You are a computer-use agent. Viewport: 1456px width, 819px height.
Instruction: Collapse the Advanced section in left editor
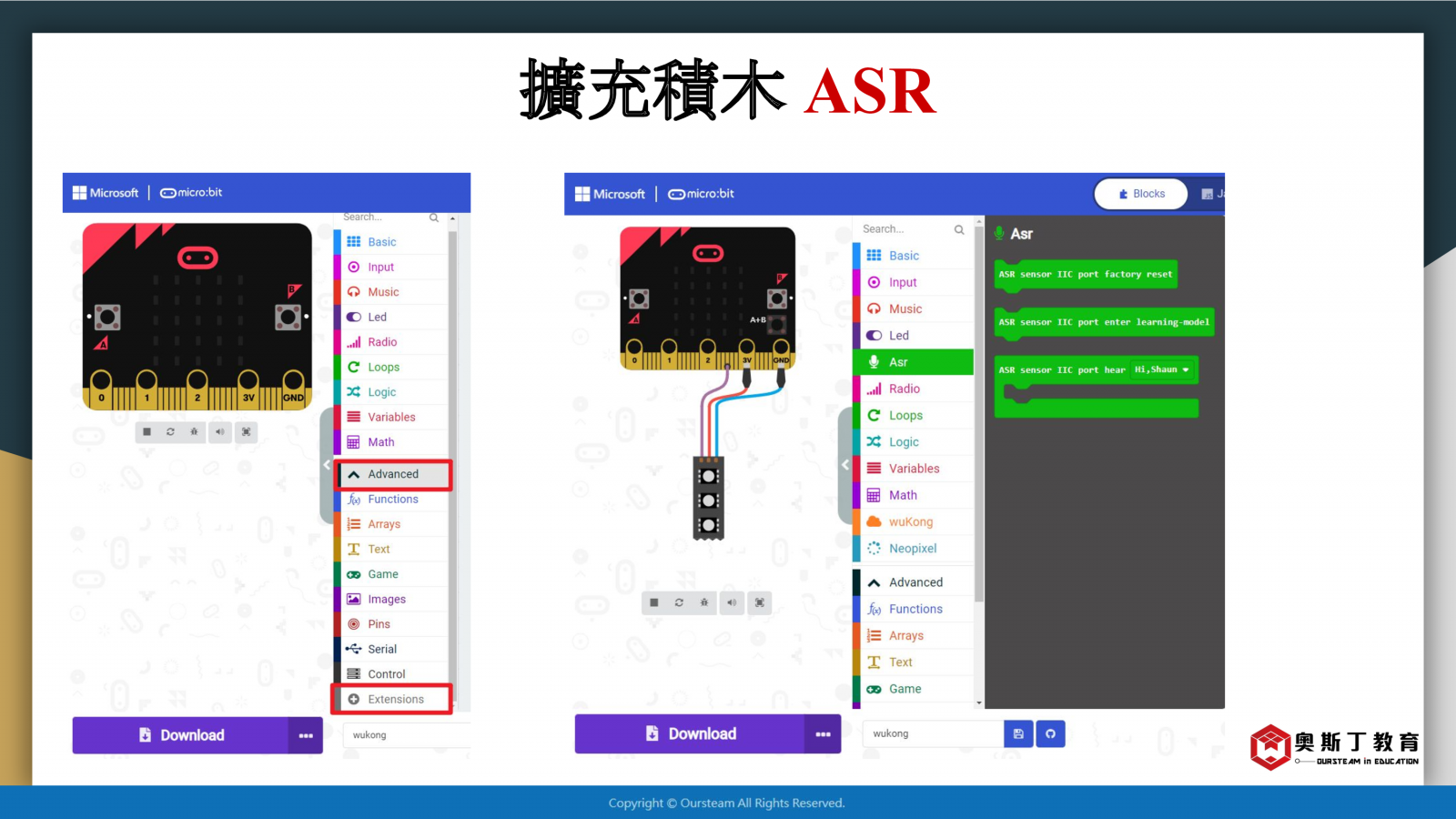(392, 474)
